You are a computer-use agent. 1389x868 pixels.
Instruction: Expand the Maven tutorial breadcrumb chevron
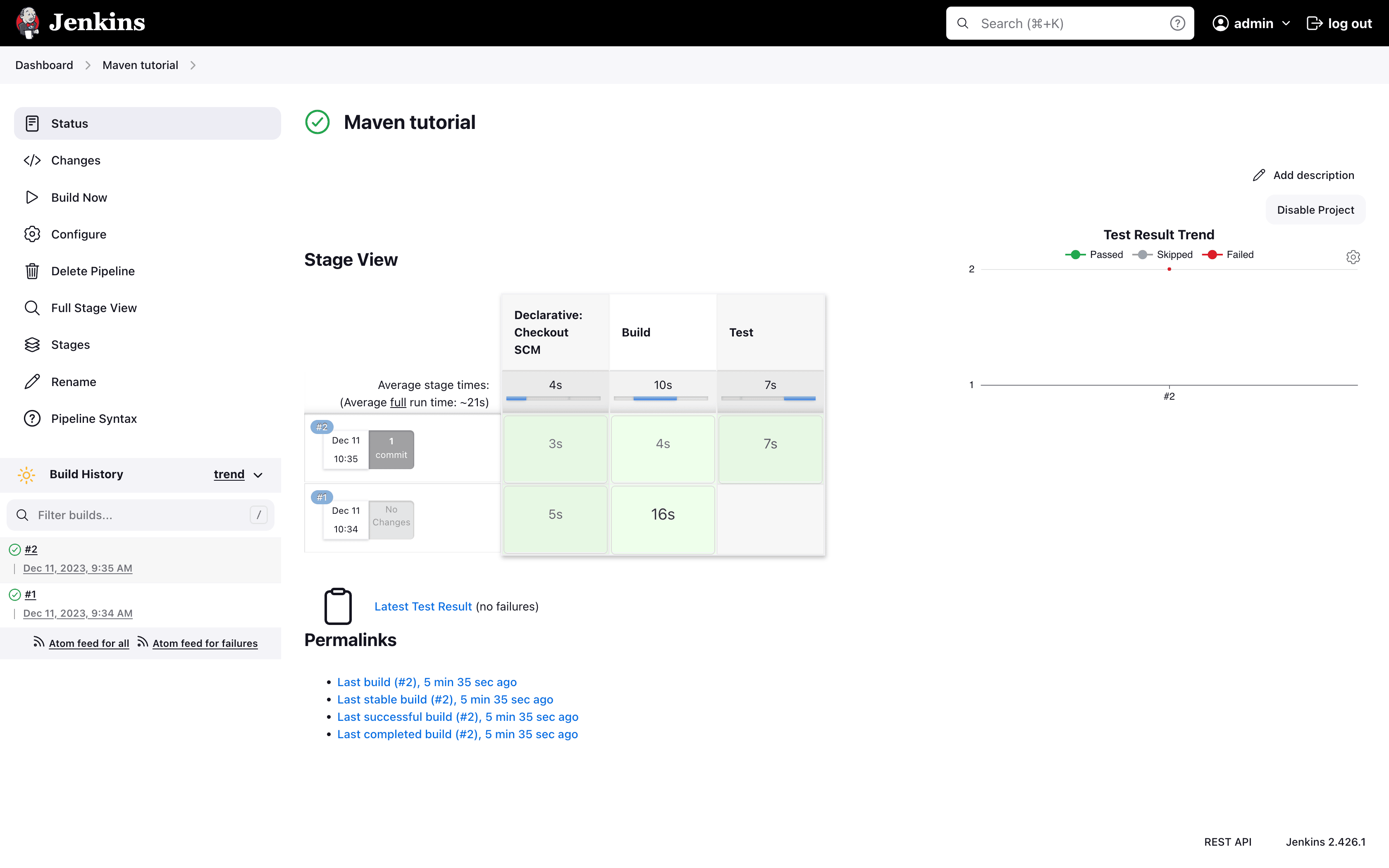pos(193,65)
